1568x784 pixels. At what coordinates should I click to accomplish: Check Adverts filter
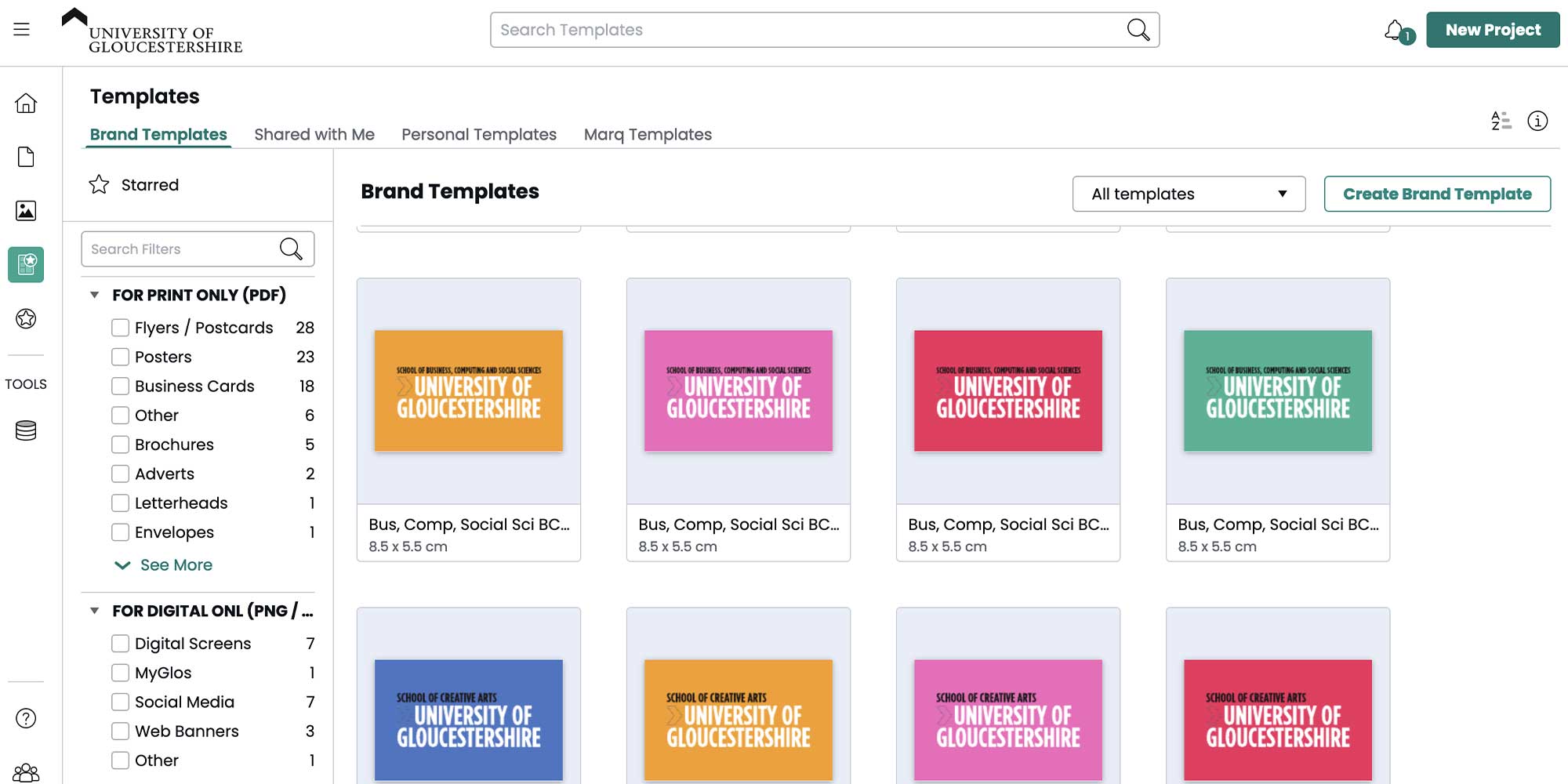pos(120,474)
